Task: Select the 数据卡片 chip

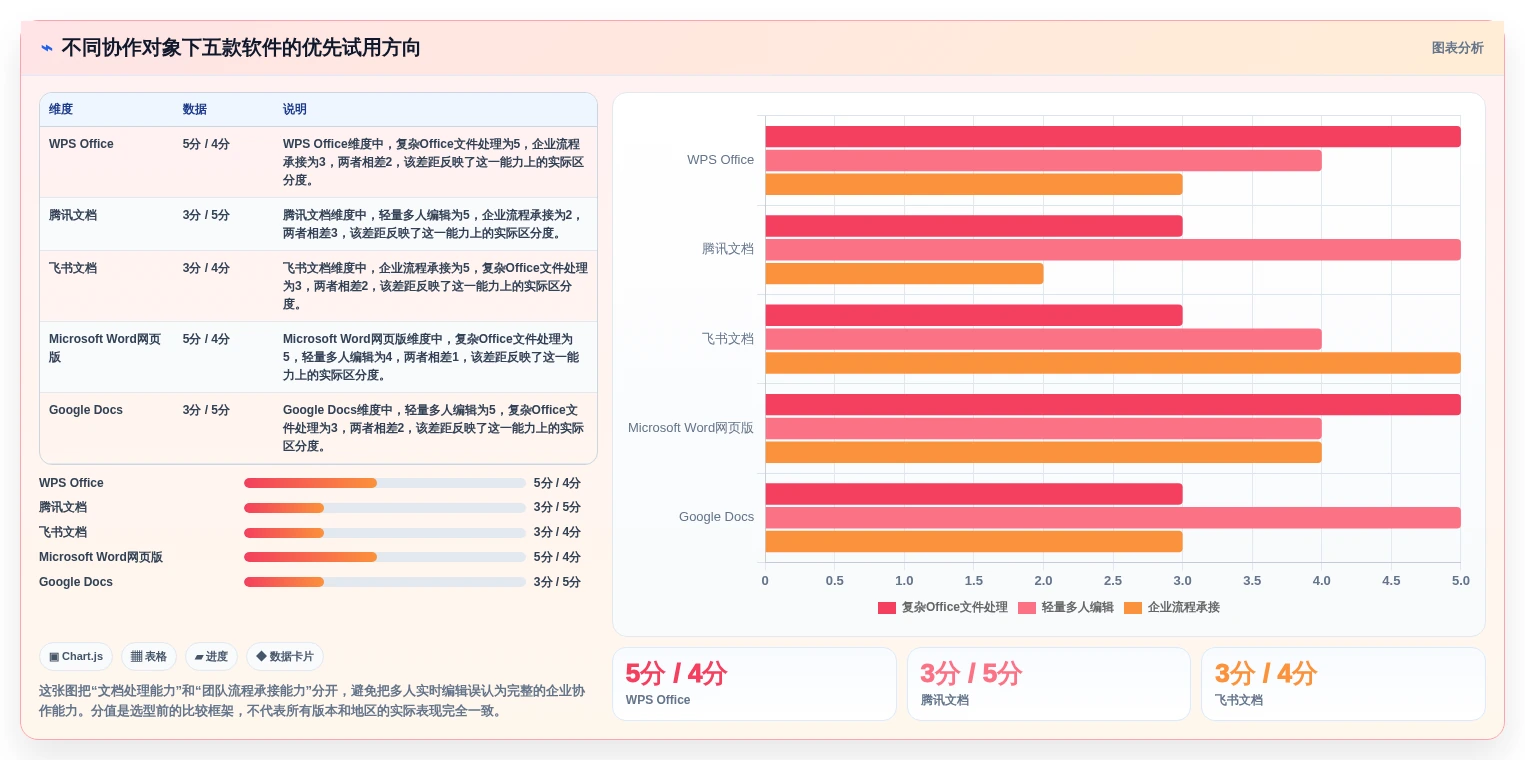Action: [285, 657]
